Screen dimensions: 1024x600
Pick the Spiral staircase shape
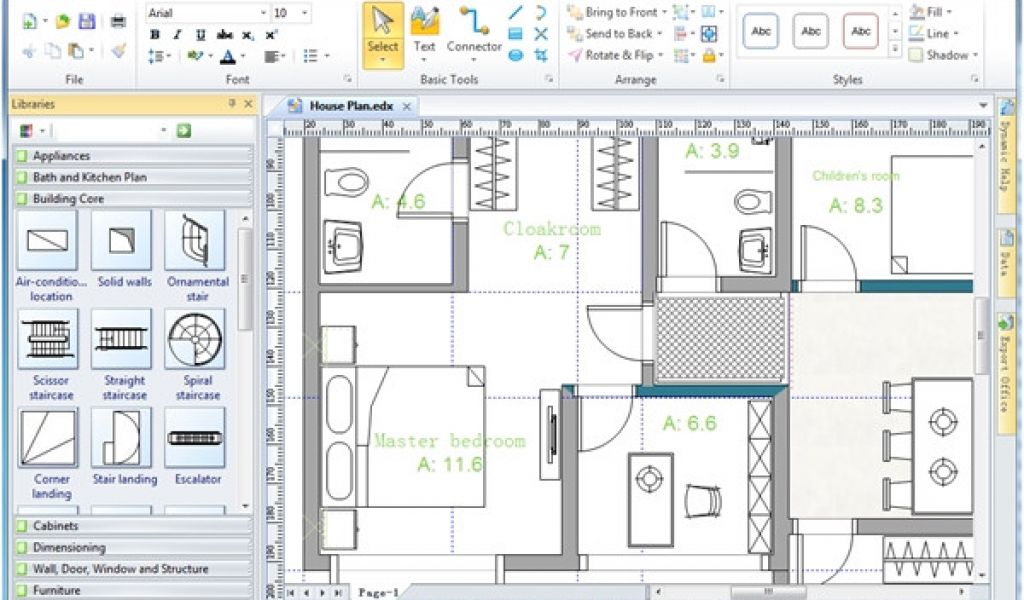196,340
